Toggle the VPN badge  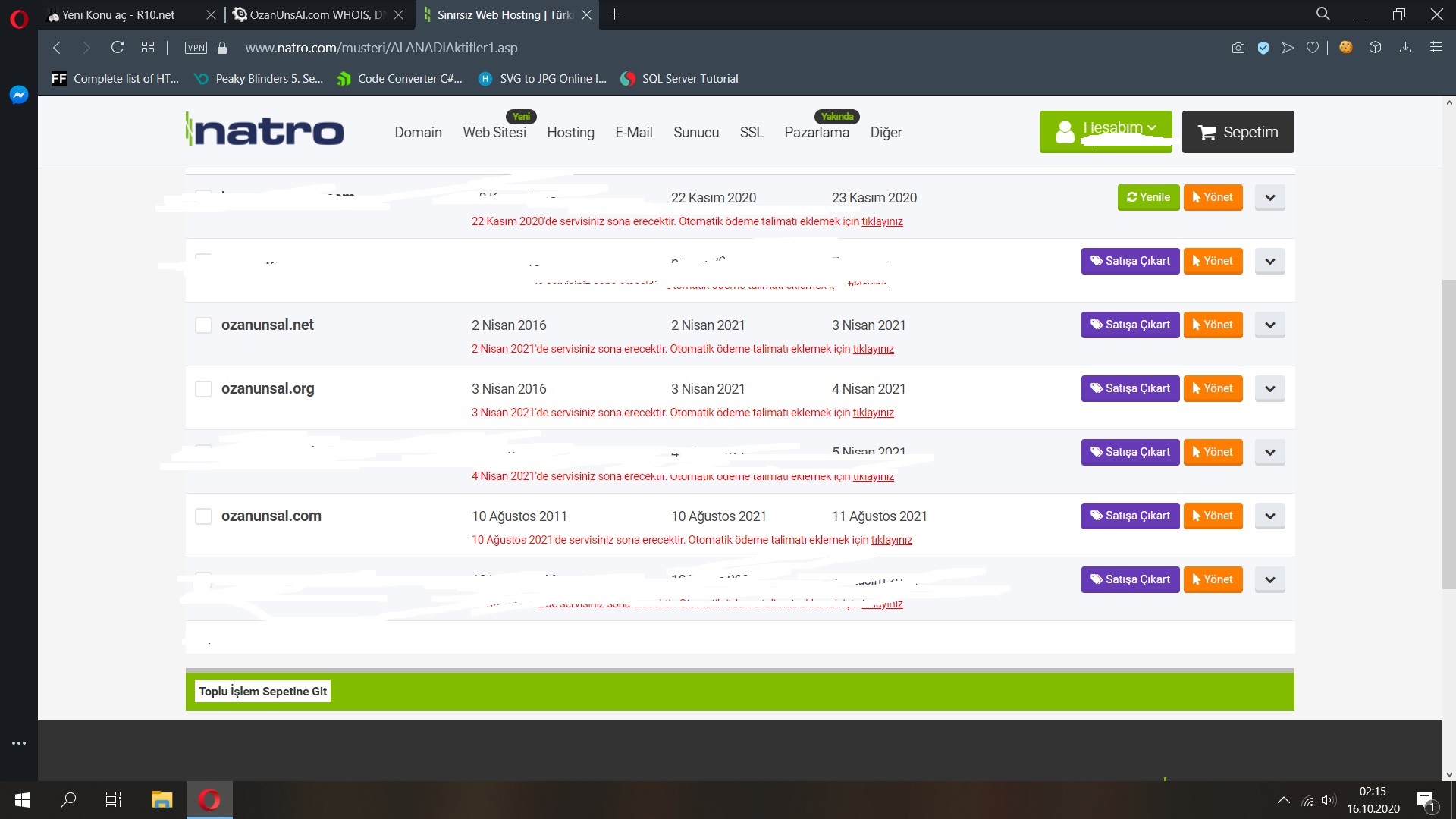click(x=196, y=48)
